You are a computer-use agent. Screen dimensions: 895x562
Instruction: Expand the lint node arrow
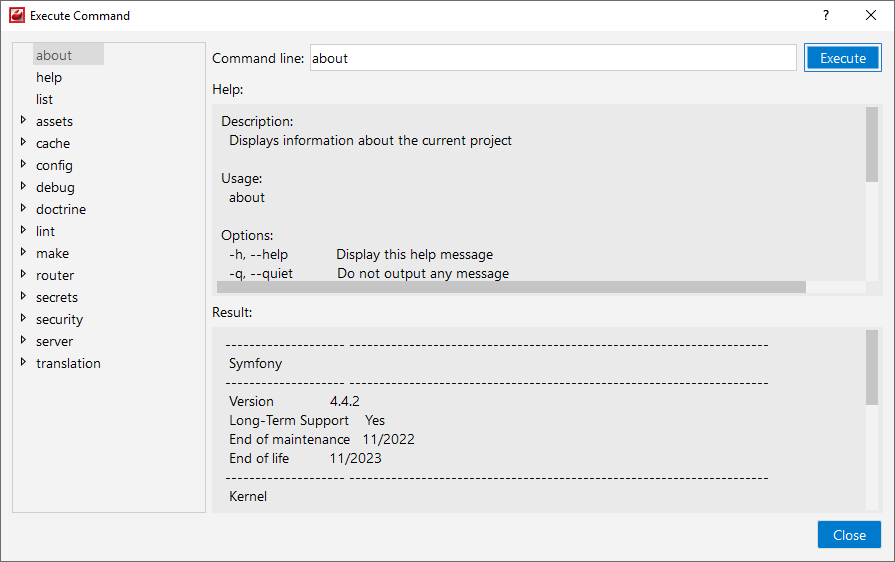(x=23, y=229)
